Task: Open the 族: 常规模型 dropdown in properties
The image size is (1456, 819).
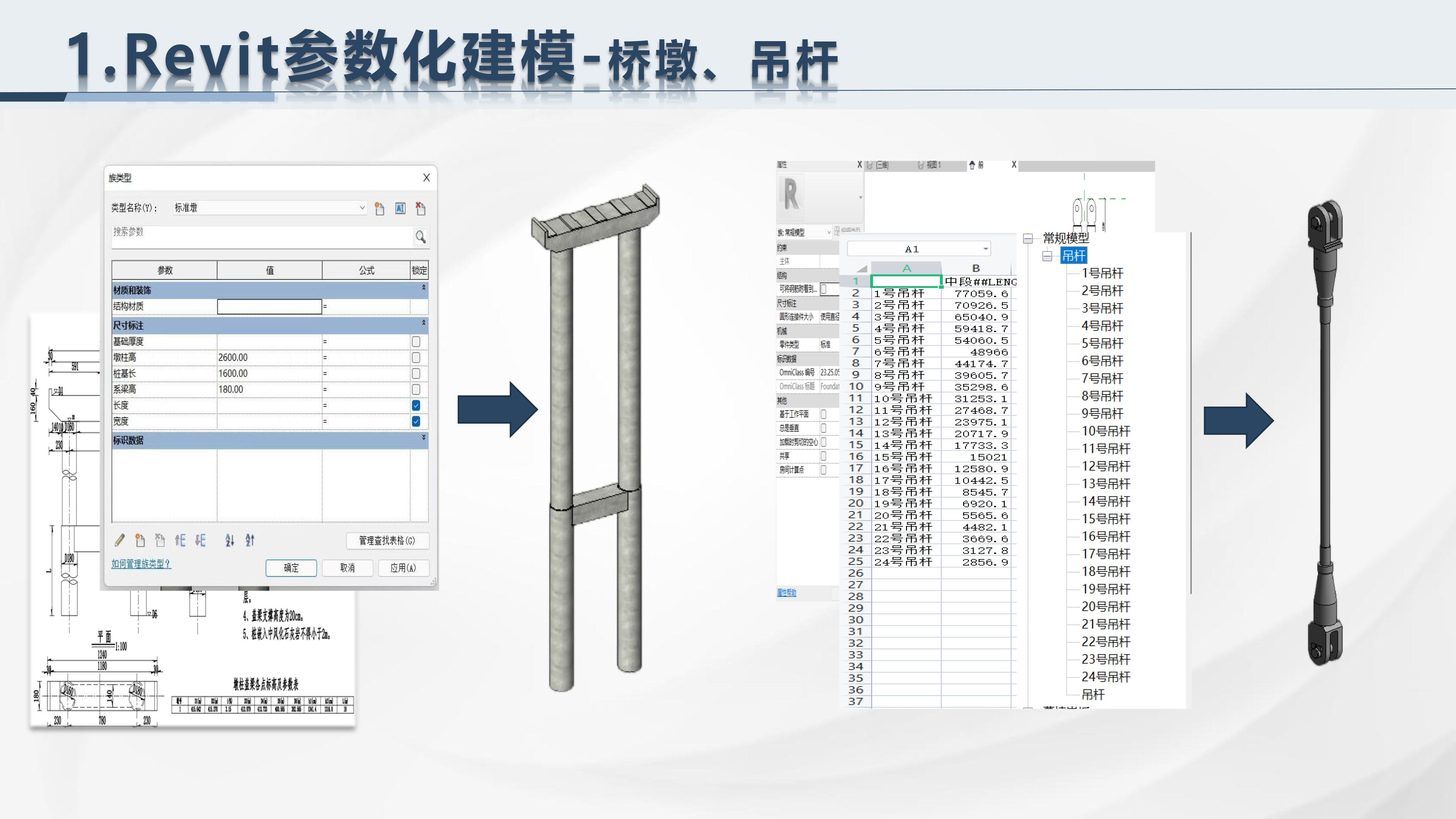Action: 829,232
